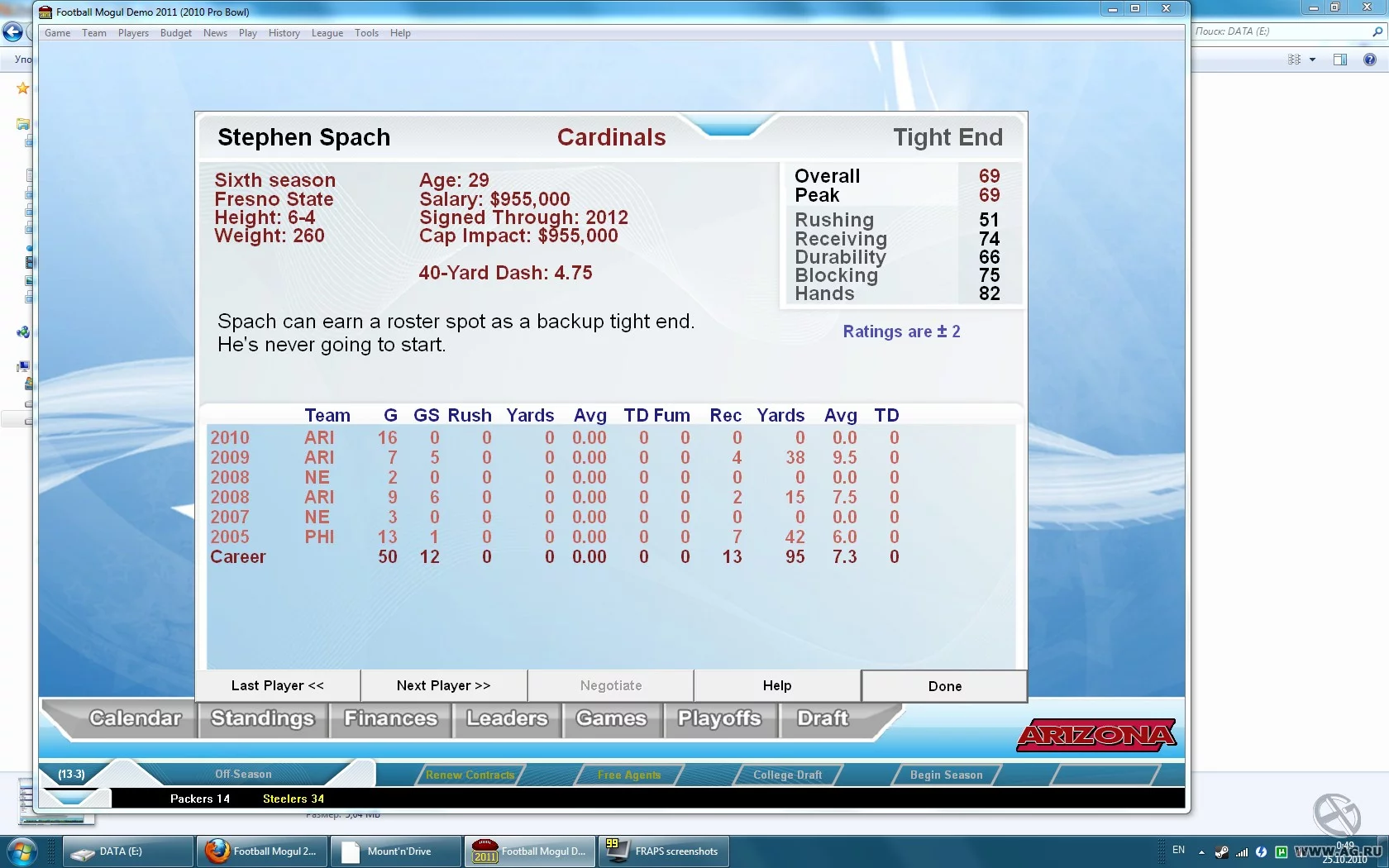Image resolution: width=1389 pixels, height=868 pixels.
Task: Select College Draft stage
Action: (787, 775)
